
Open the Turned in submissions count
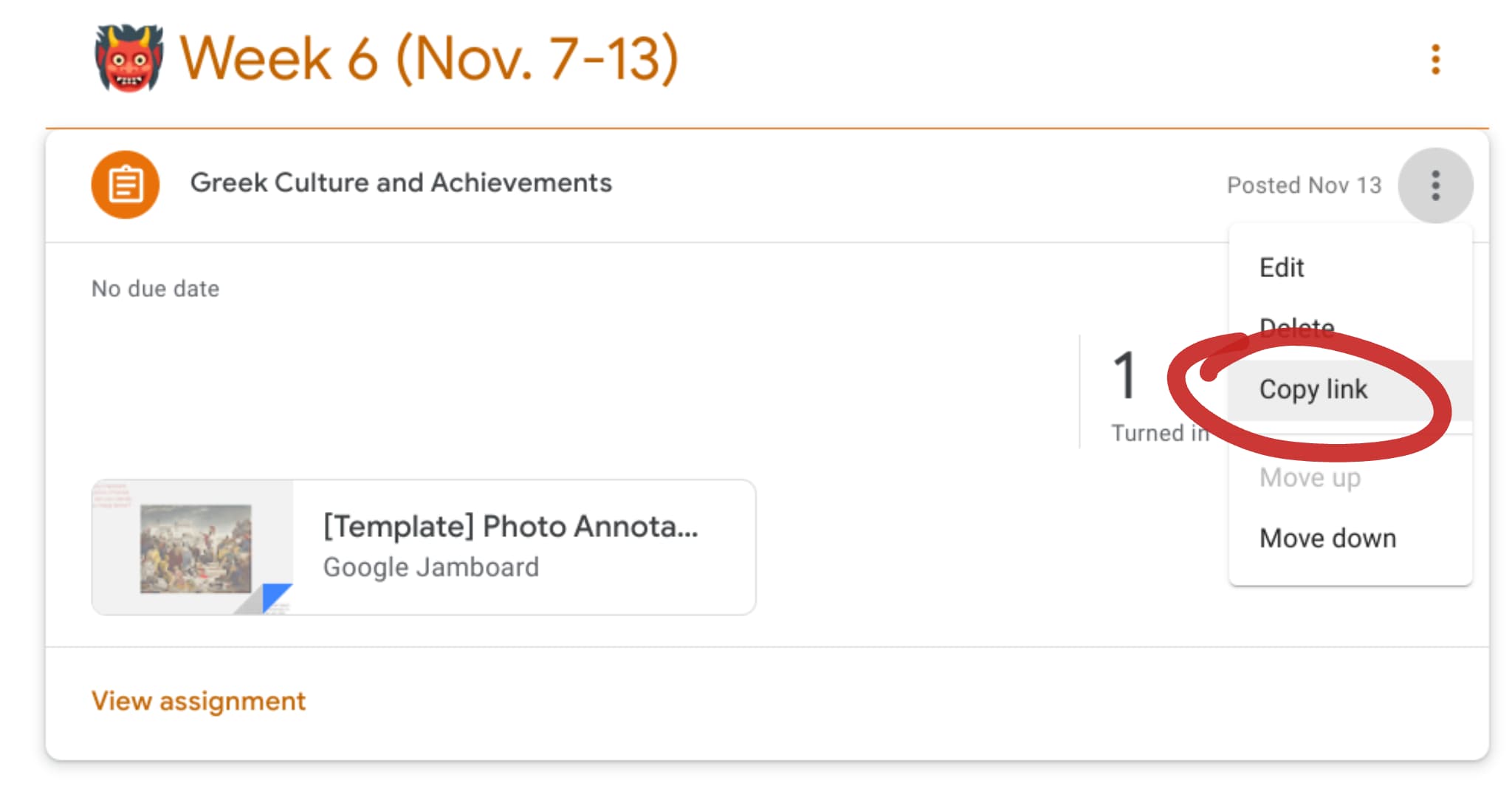point(1124,376)
